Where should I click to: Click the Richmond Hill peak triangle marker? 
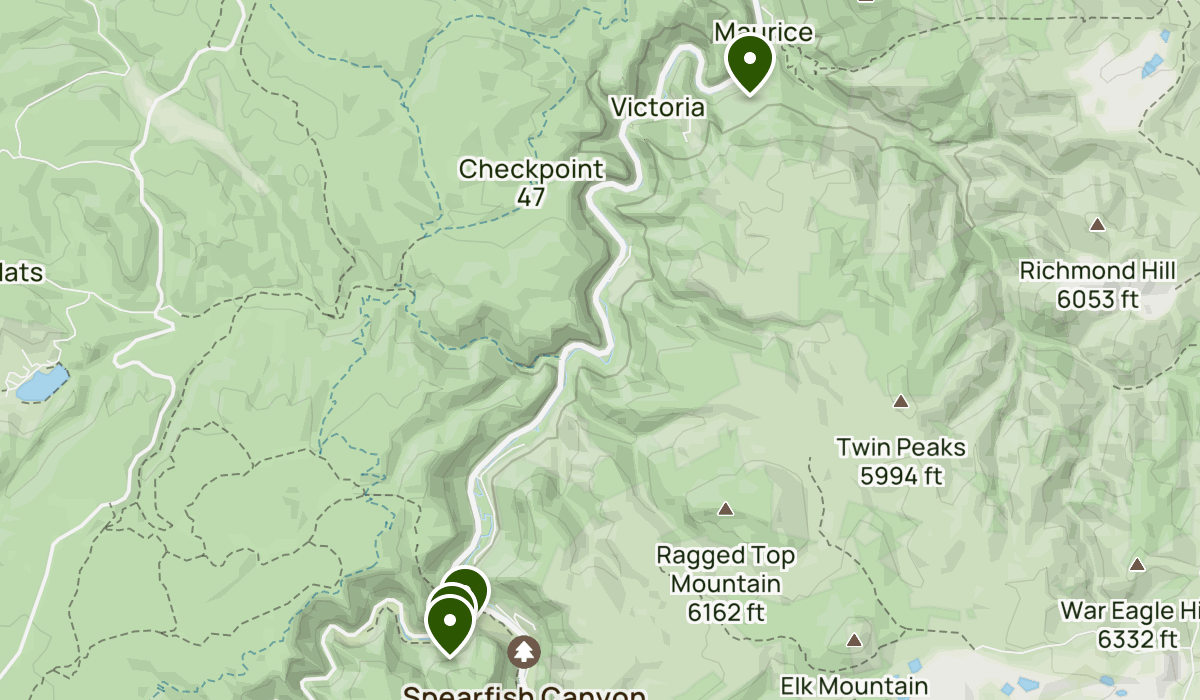click(1097, 225)
